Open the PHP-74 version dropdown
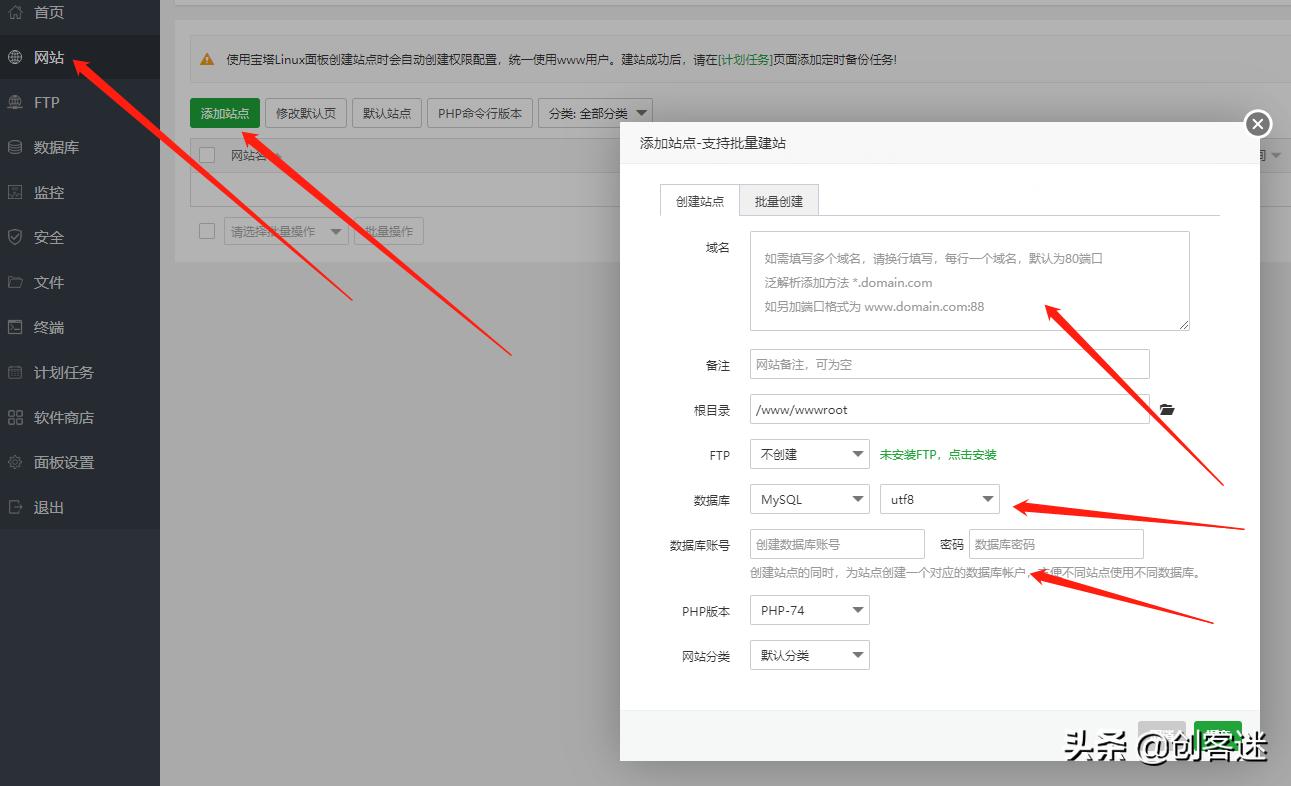Screen dimensions: 1291x786 809,609
